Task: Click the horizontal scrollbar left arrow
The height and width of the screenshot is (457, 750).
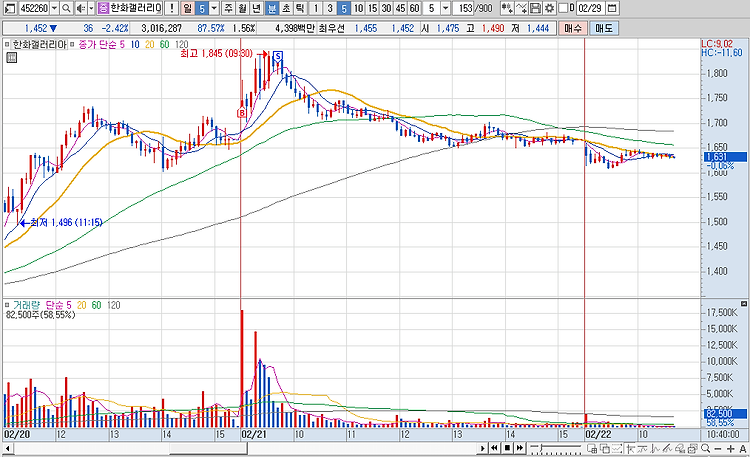Action: (x=8, y=448)
